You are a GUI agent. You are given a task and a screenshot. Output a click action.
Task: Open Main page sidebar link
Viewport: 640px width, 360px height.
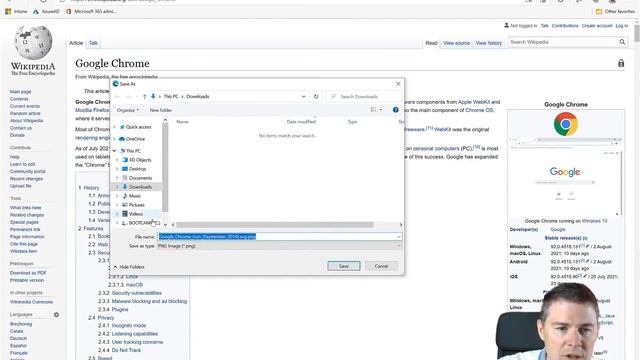(x=20, y=92)
